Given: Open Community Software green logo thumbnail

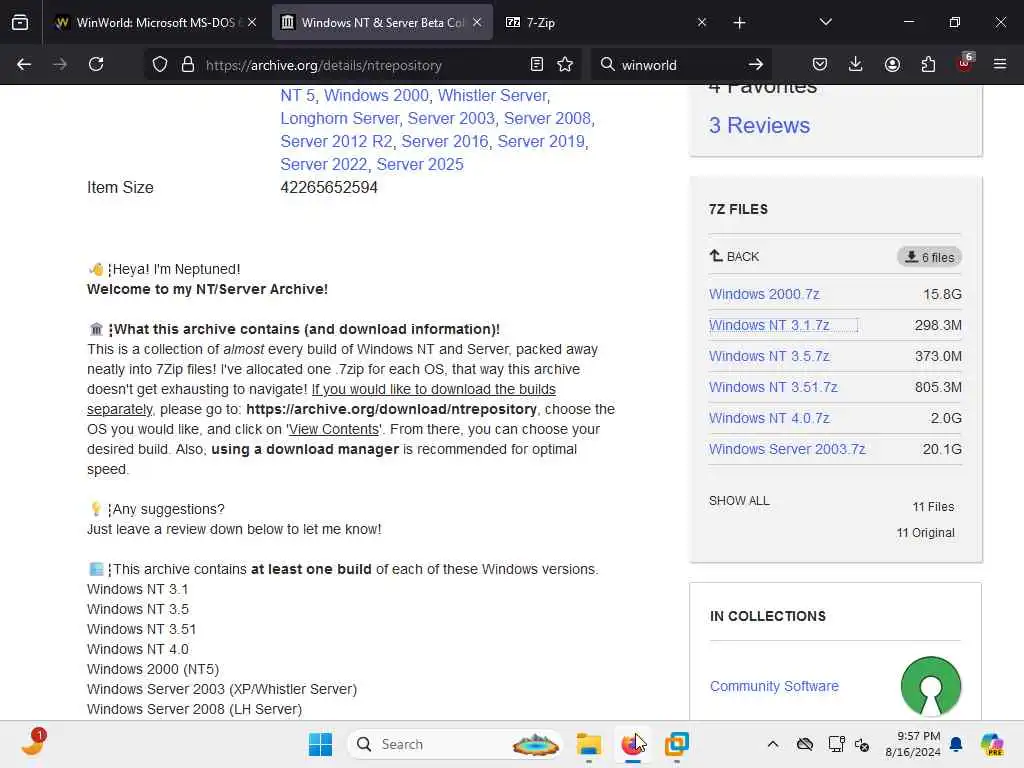Looking at the screenshot, I should pos(931,686).
